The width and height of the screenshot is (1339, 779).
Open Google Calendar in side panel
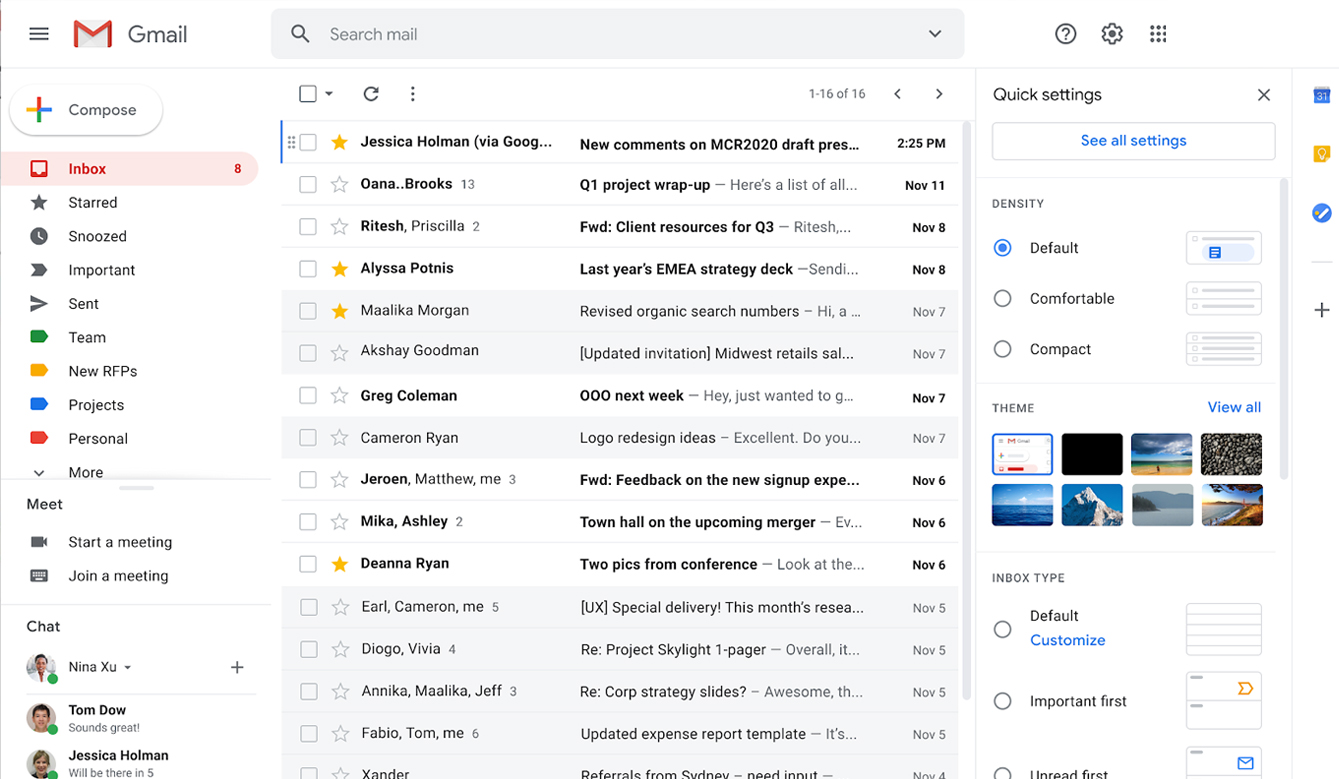tap(1321, 96)
